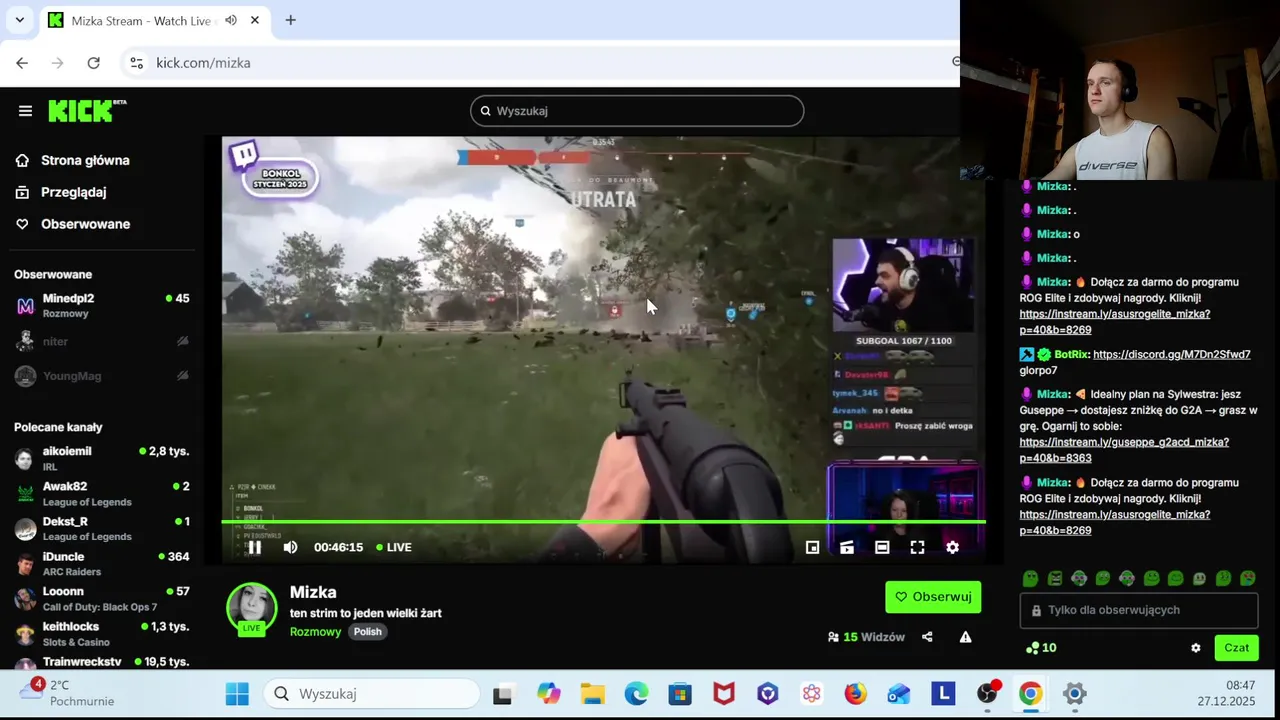Open the Rozmowy category link
Viewport: 1280px width, 720px height.
[316, 632]
